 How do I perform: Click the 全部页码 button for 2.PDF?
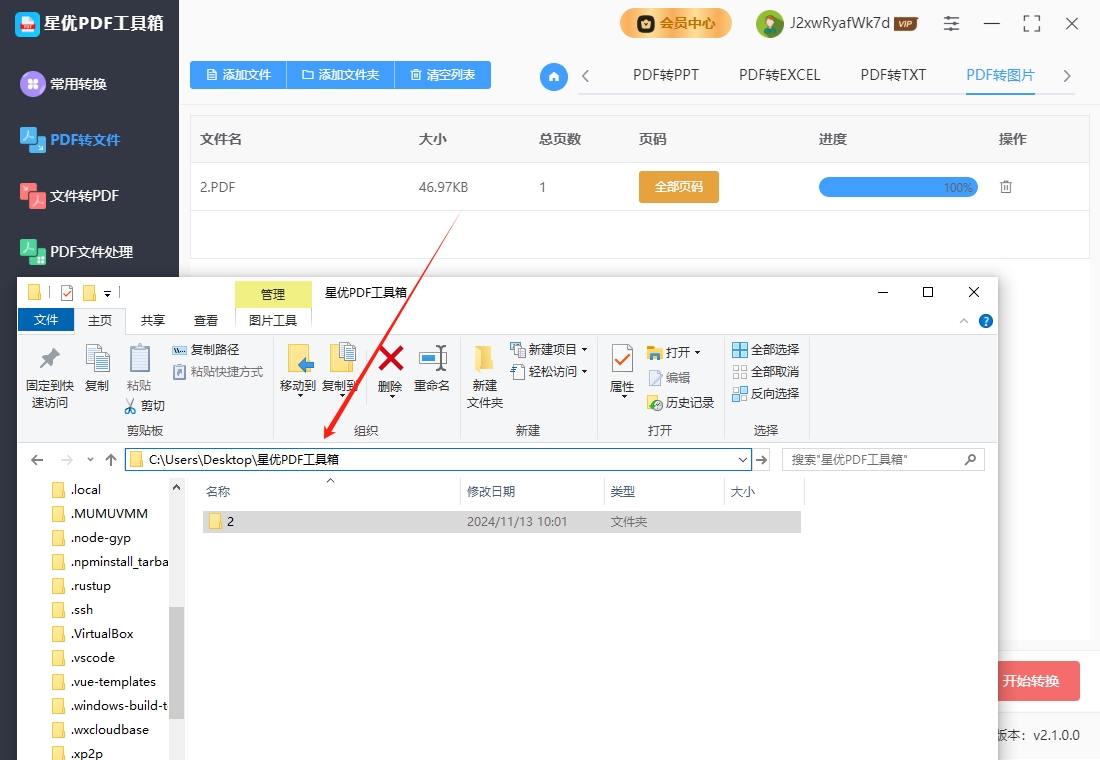point(678,187)
